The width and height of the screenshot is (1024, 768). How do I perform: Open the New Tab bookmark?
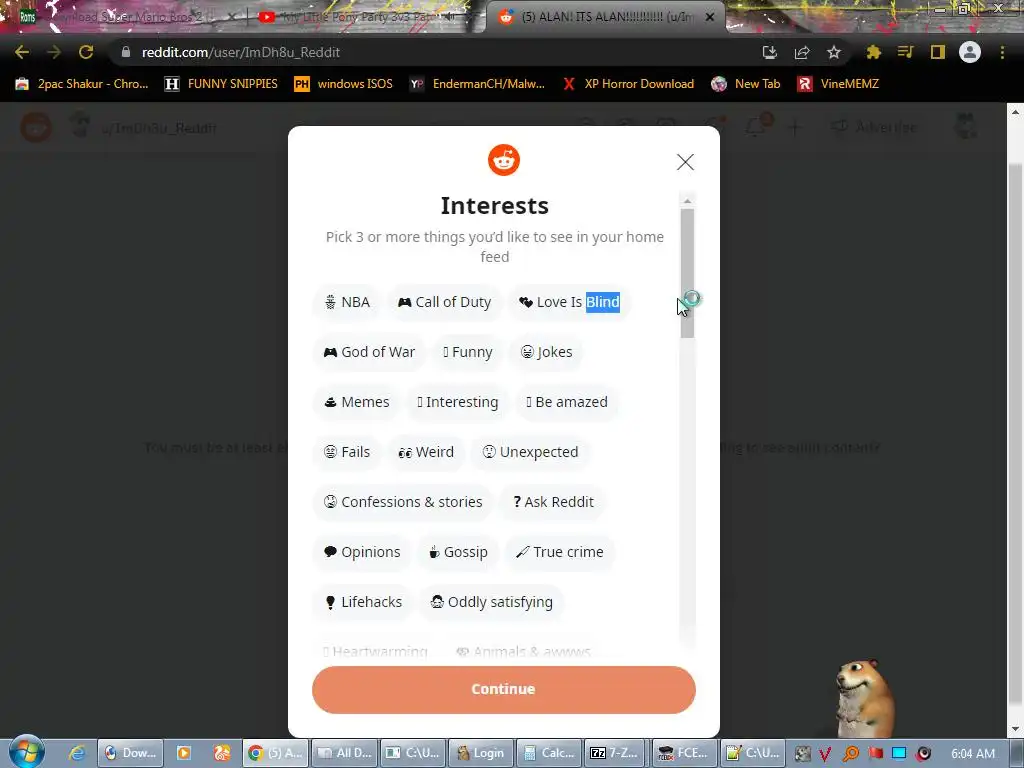746,84
